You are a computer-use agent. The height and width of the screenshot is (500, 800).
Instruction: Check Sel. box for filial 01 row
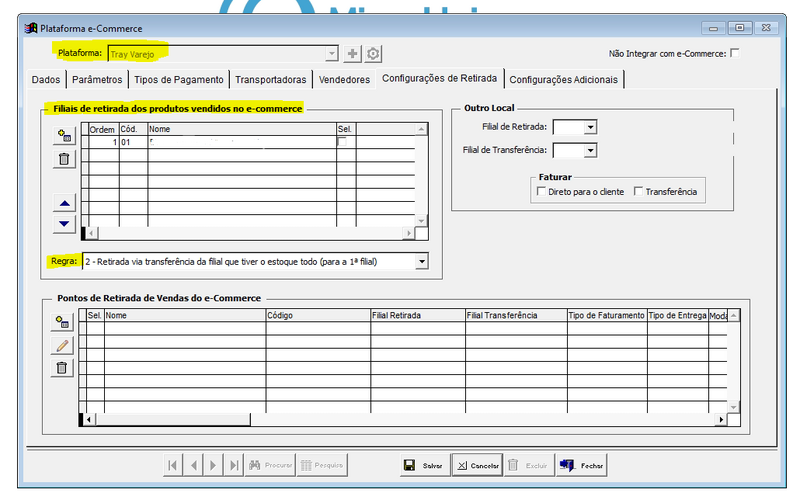click(x=342, y=142)
